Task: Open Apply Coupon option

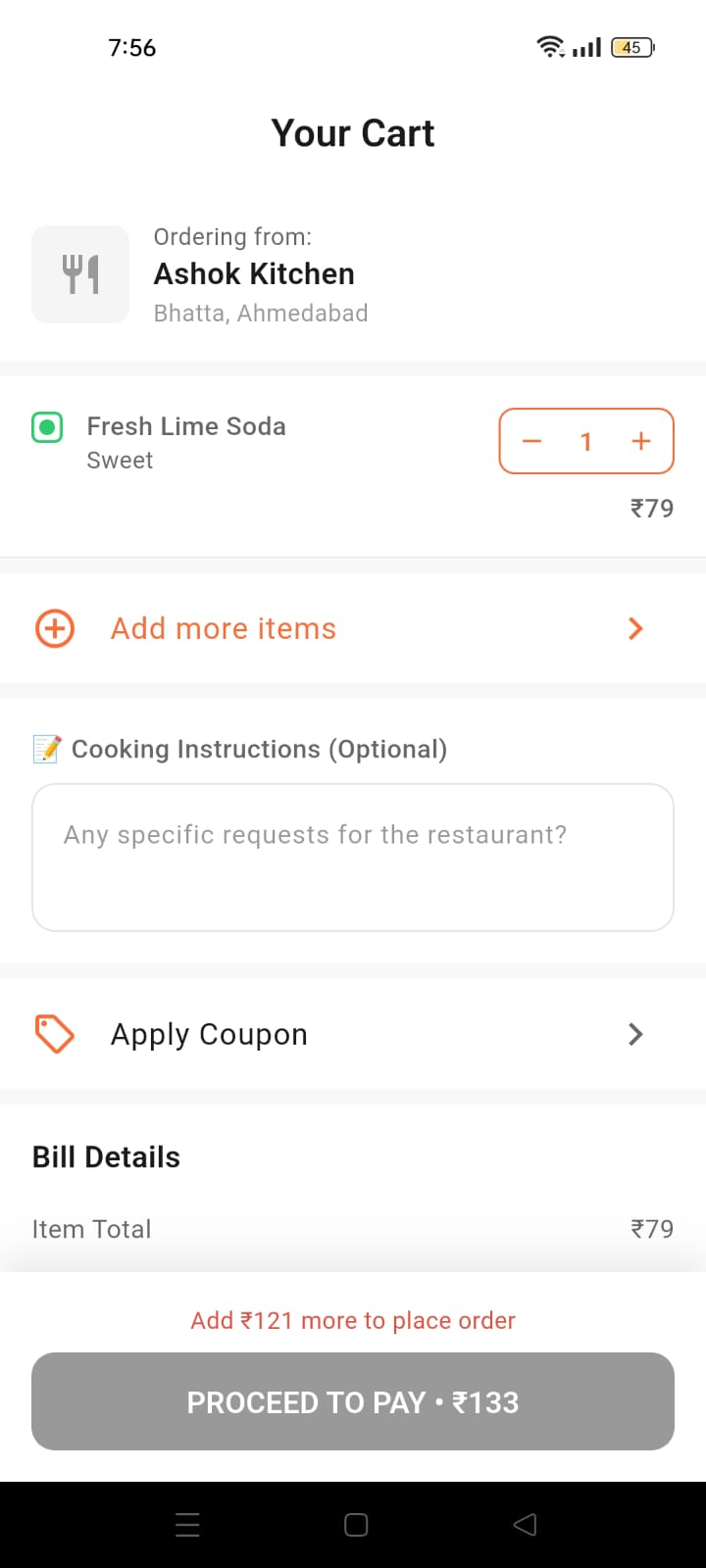Action: tap(210, 1034)
